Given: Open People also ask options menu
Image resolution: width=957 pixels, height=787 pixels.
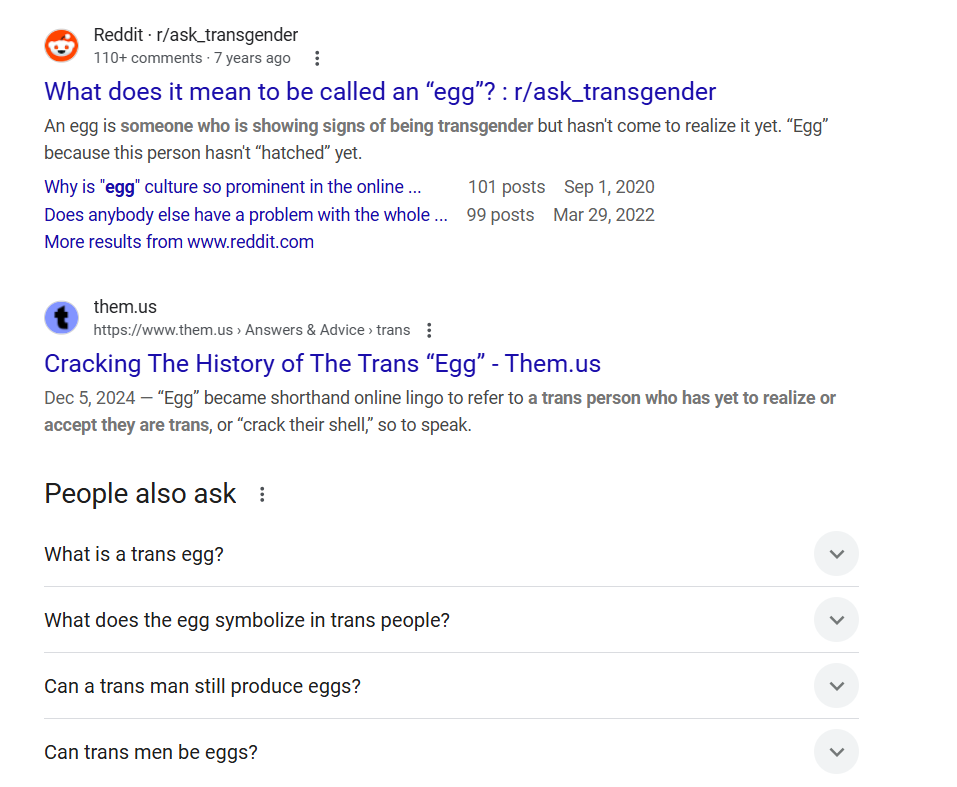Looking at the screenshot, I should 262,494.
